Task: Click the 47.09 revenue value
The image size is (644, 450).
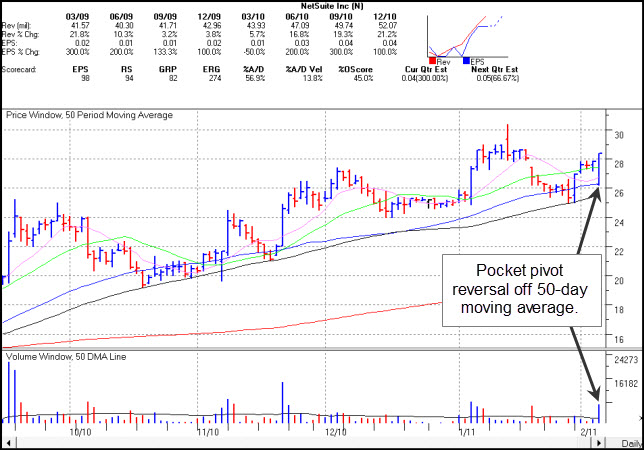Action: tap(300, 25)
